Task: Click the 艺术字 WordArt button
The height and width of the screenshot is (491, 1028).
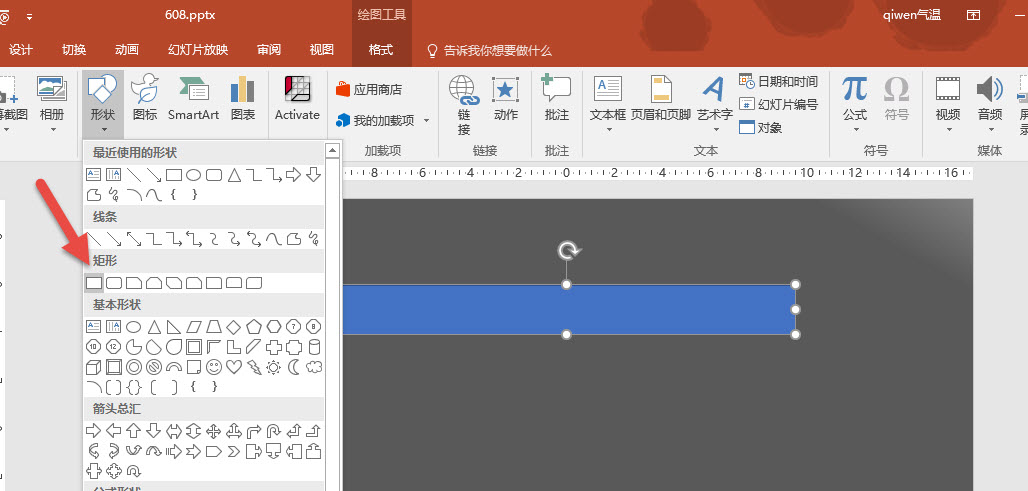Action: click(x=714, y=97)
